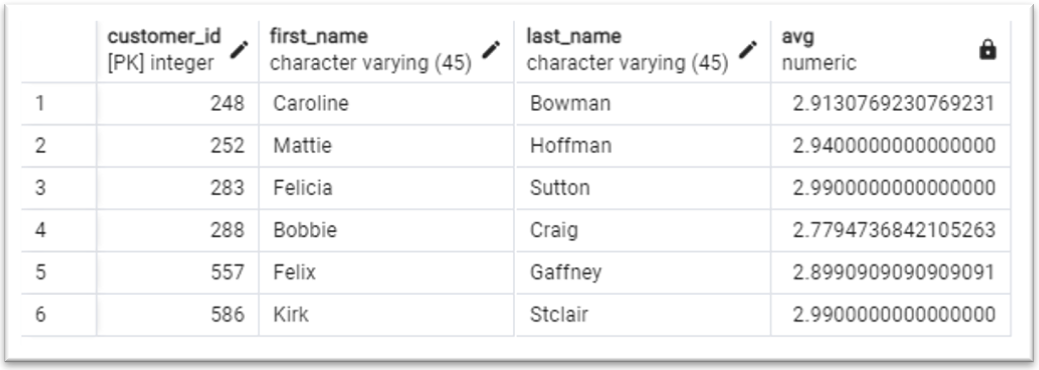The image size is (1039, 370).
Task: Click the first_name column edit pencil icon
Action: (x=491, y=49)
